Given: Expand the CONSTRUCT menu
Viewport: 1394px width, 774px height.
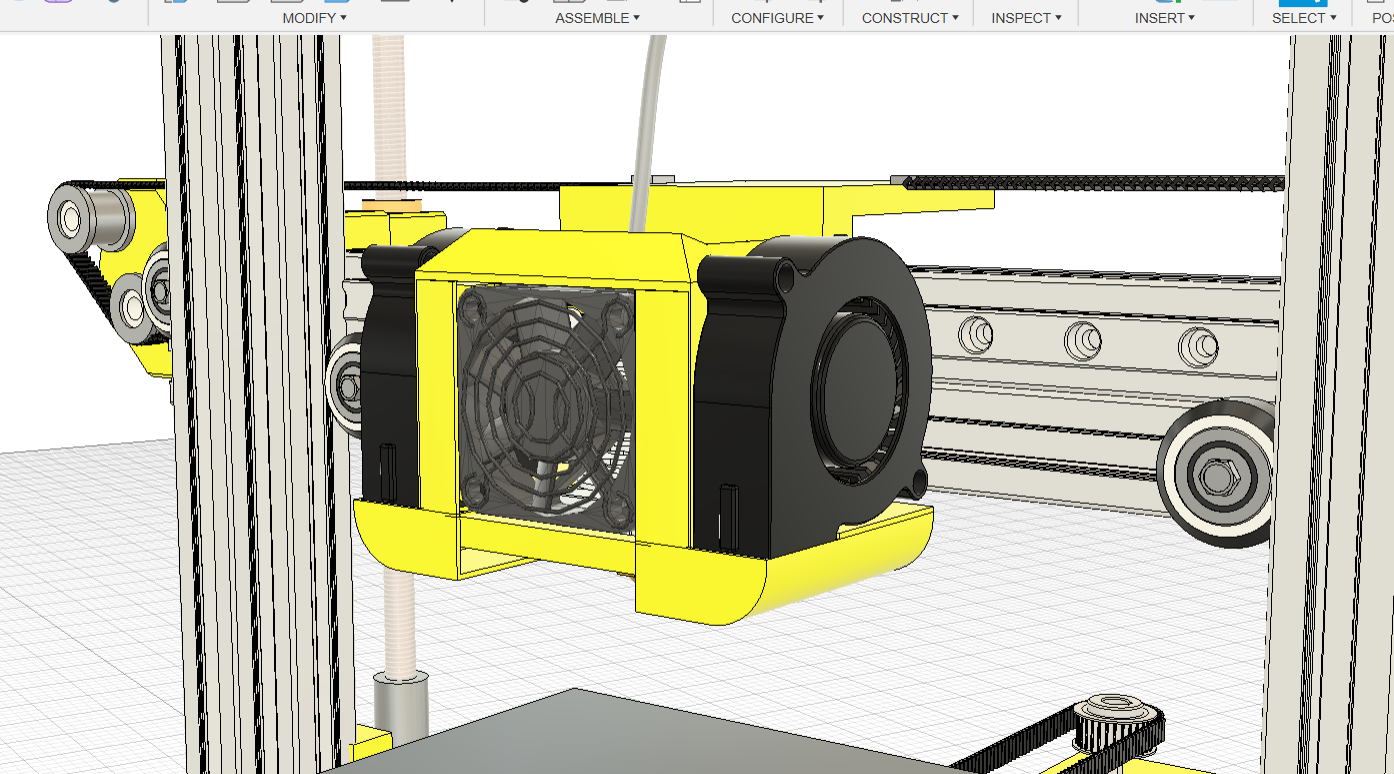Looking at the screenshot, I should point(909,18).
